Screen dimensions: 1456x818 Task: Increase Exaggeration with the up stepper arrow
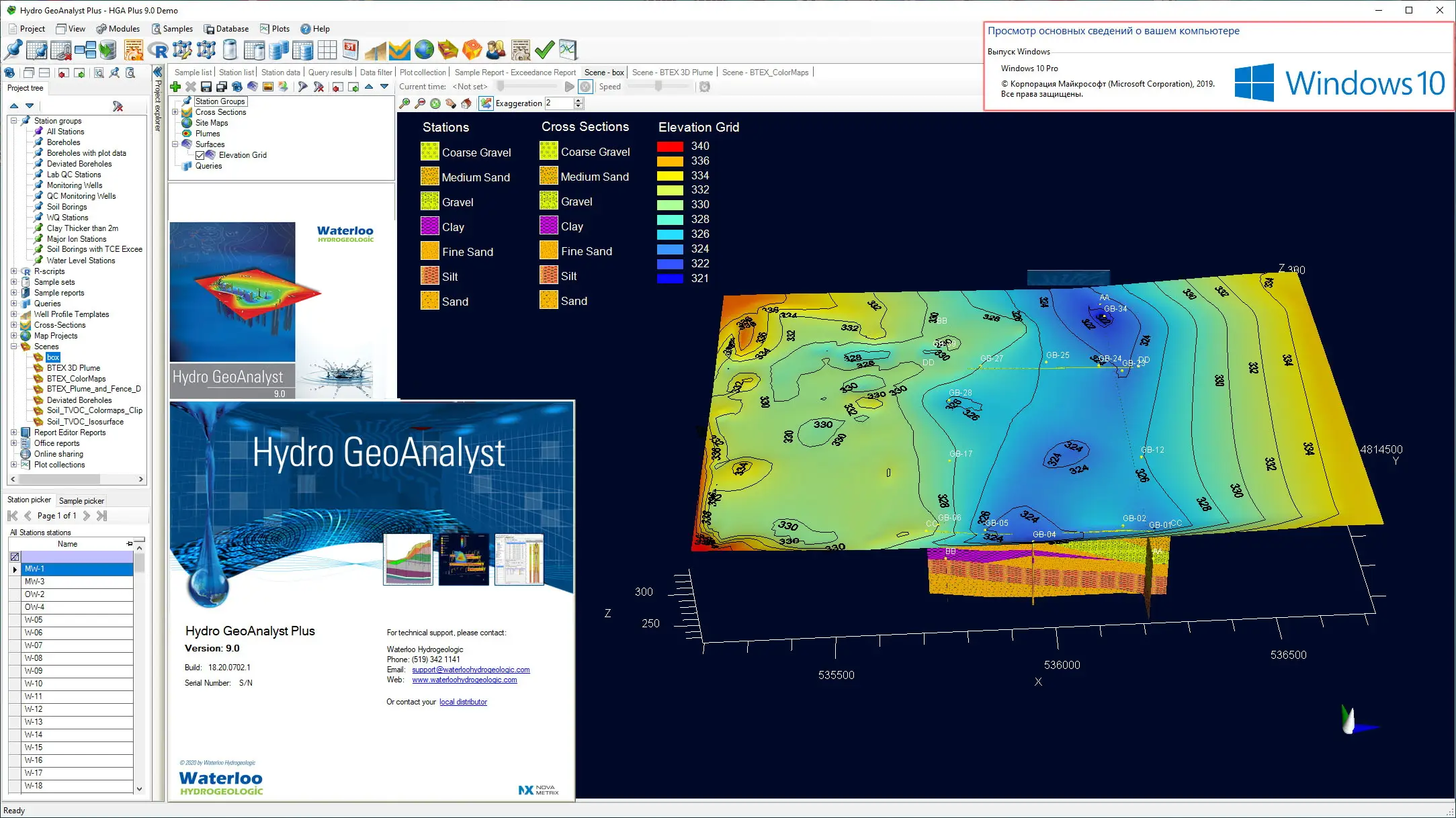(579, 101)
